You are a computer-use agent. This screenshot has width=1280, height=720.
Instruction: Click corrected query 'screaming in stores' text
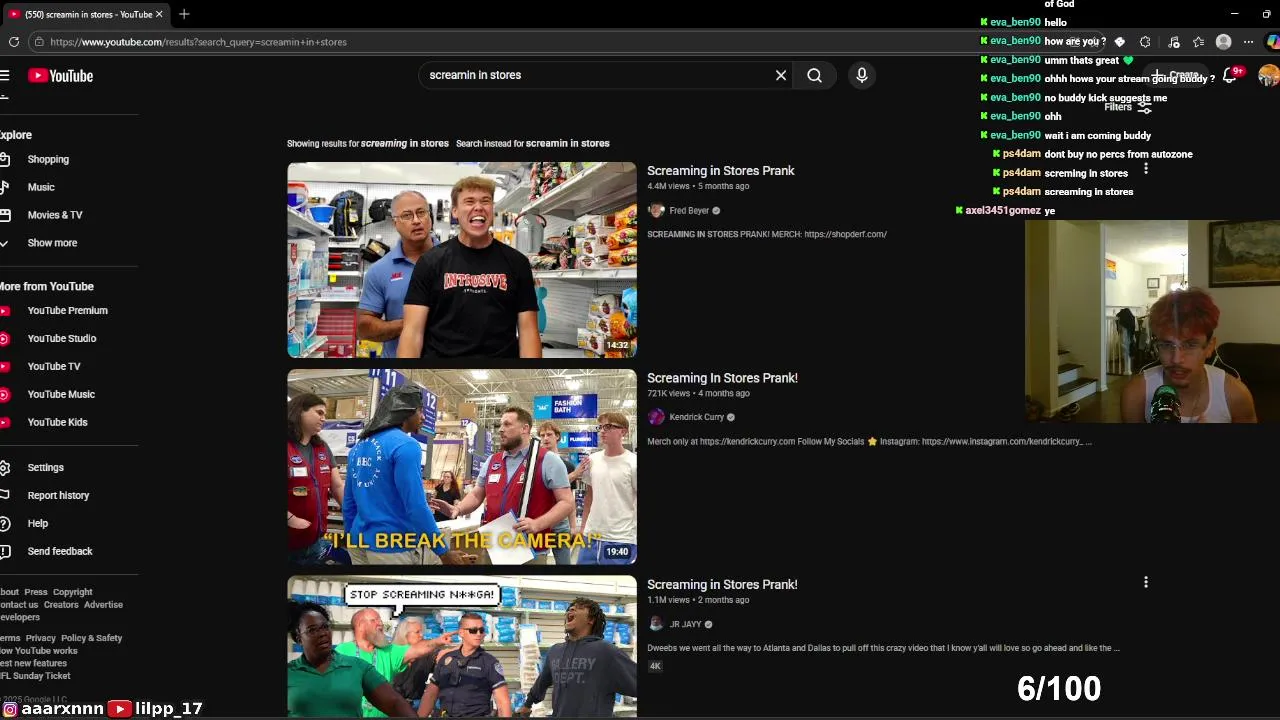pos(404,143)
